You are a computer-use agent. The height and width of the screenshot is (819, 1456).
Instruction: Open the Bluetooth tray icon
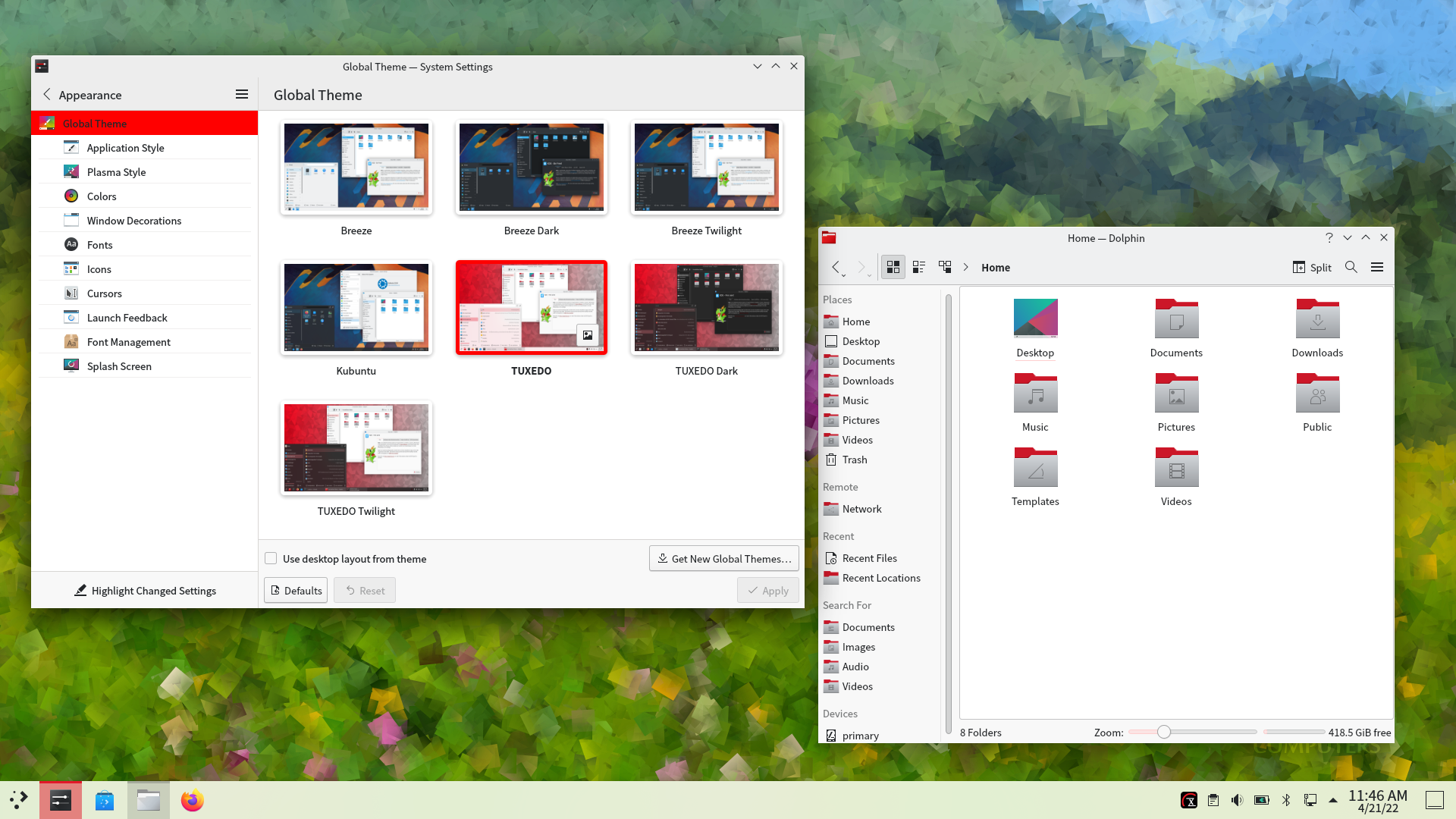[1286, 800]
